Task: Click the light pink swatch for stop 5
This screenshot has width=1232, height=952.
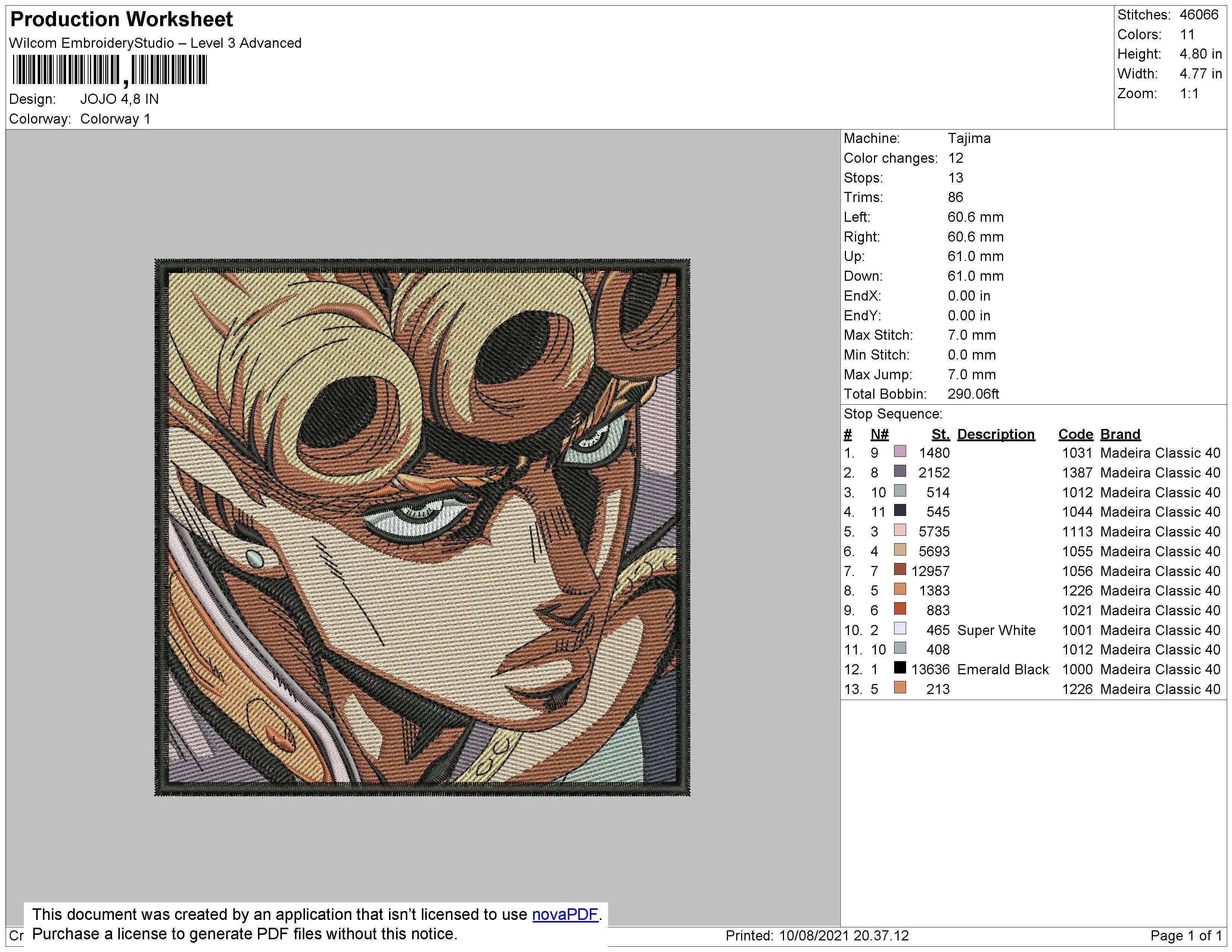Action: (x=900, y=530)
